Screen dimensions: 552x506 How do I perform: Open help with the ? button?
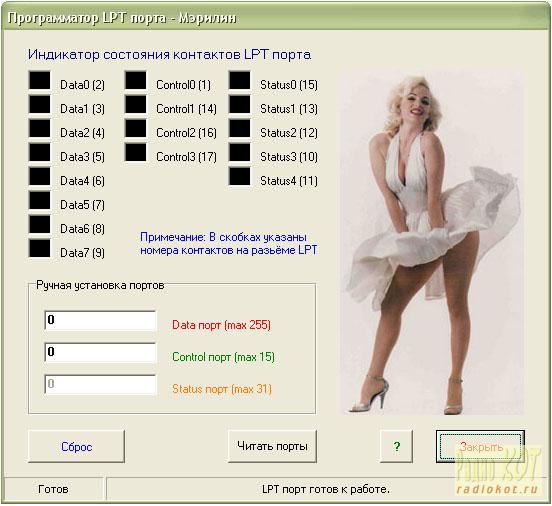[x=397, y=446]
